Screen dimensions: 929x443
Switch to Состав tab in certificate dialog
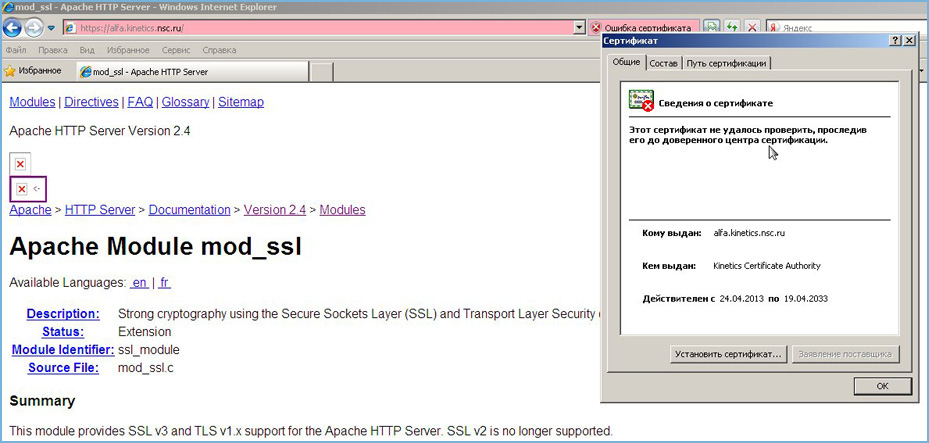click(x=663, y=63)
